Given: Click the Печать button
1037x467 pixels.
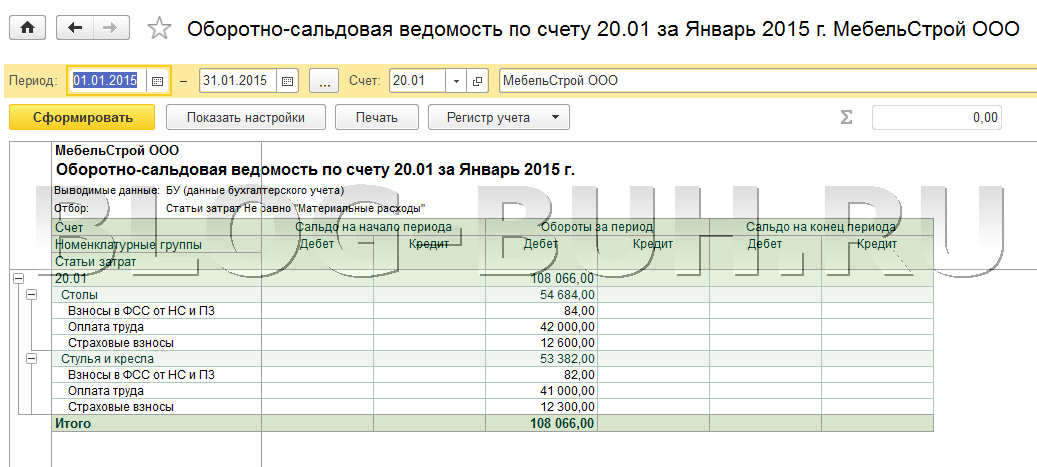Looking at the screenshot, I should pyautogui.click(x=377, y=118).
